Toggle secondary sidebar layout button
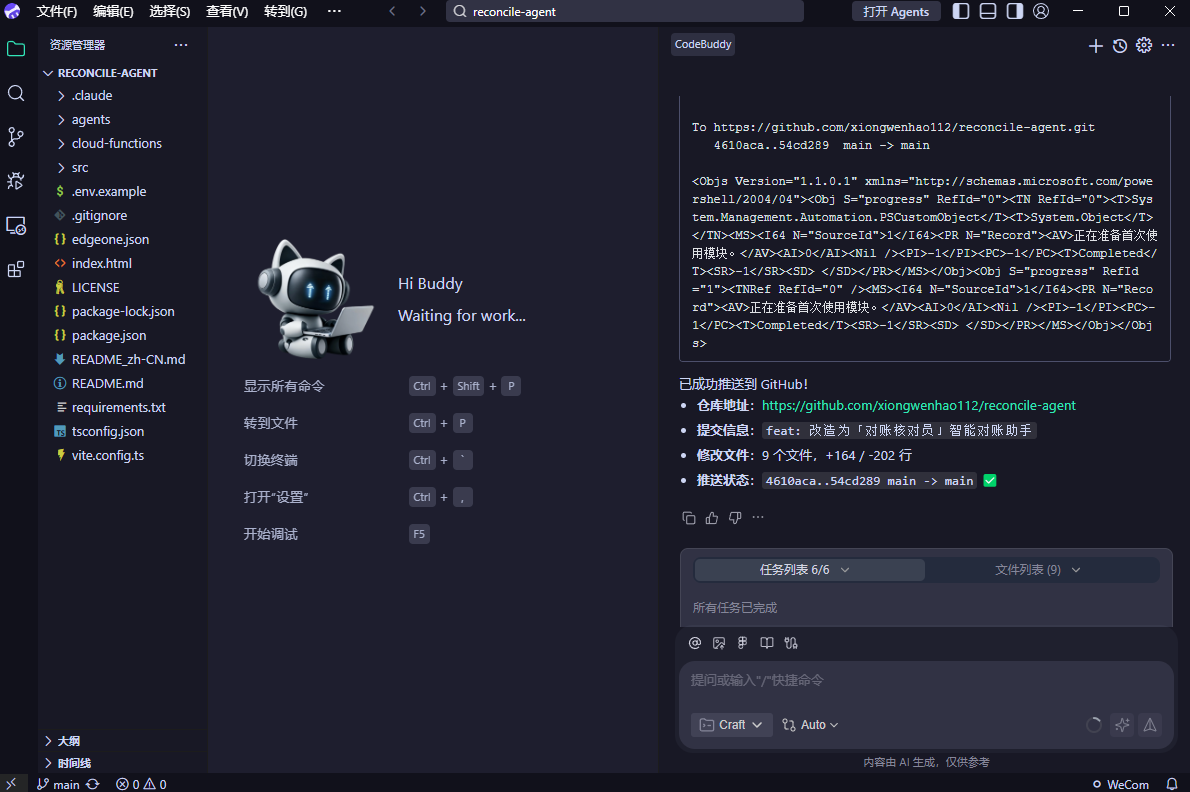 [1015, 11]
